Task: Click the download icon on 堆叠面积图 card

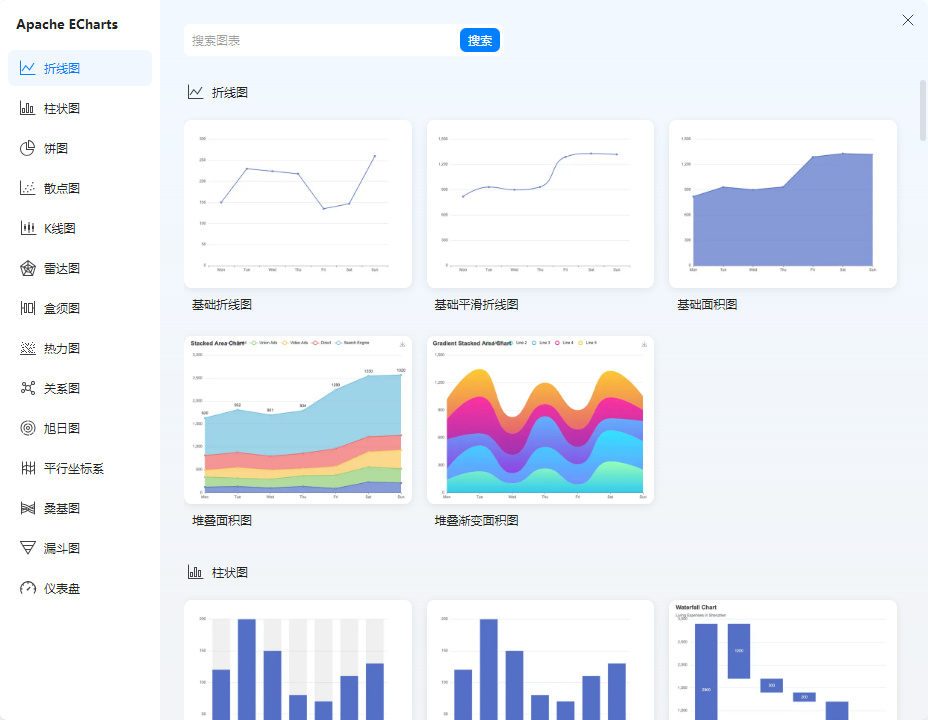Action: [x=402, y=344]
